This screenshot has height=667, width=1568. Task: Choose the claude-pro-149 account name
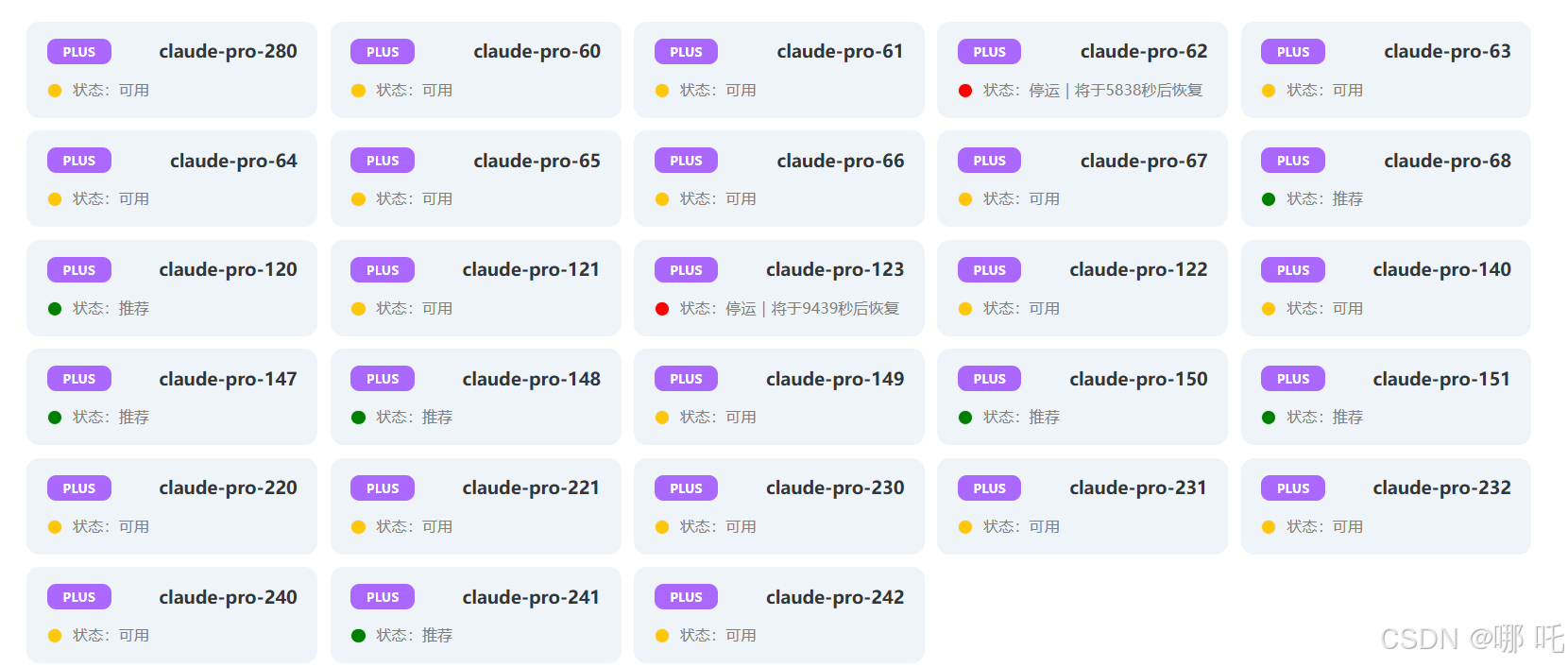coord(835,380)
